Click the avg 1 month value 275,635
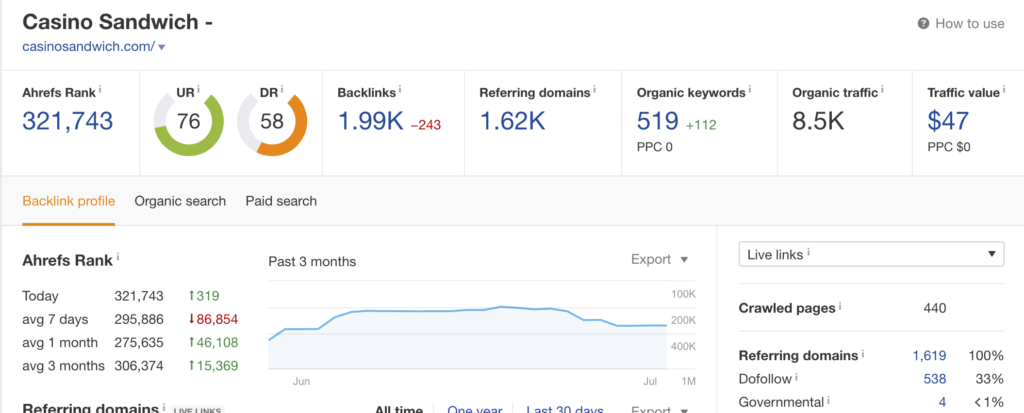The image size is (1024, 413). pyautogui.click(x=138, y=342)
